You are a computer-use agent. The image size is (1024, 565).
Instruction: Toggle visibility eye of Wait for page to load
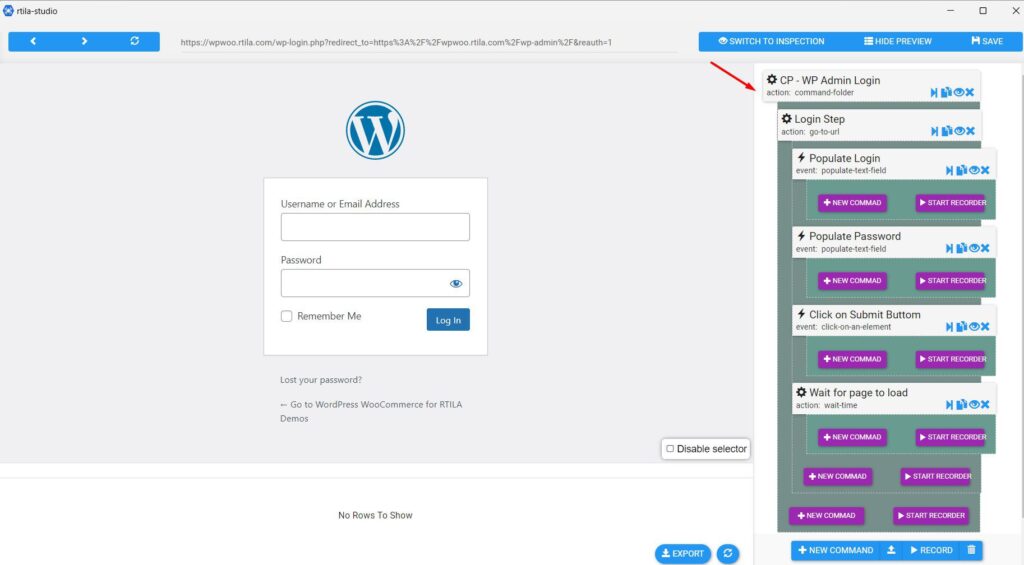coord(974,405)
